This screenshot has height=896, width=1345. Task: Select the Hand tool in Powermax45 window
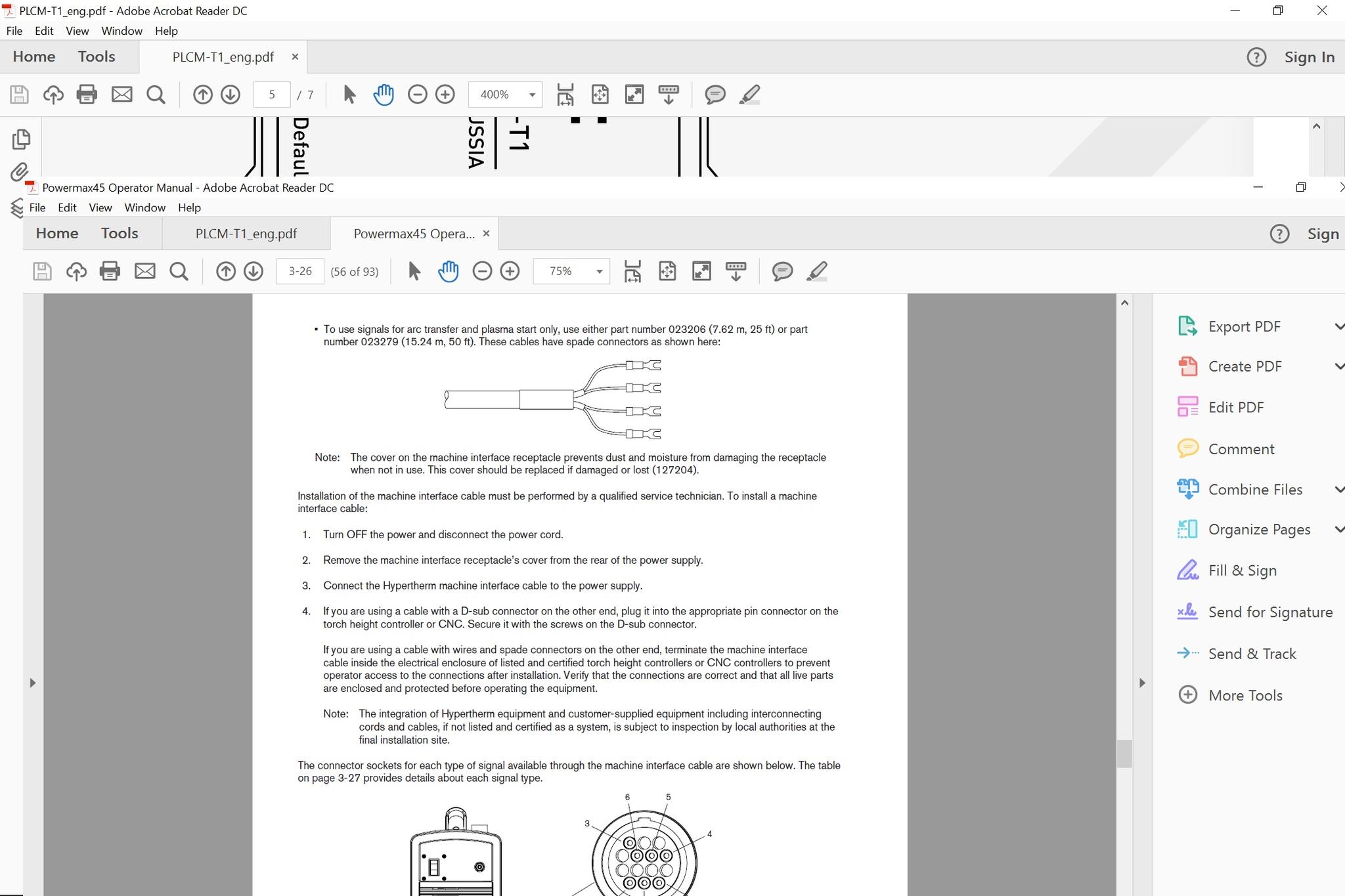tap(448, 271)
